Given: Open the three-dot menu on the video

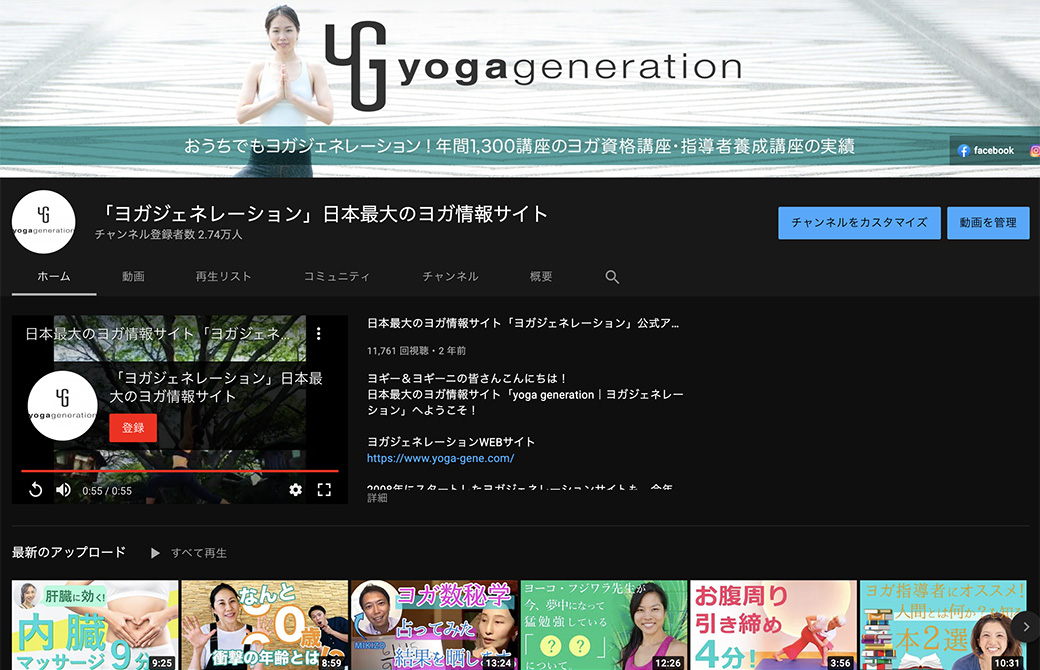Looking at the screenshot, I should coord(319,334).
